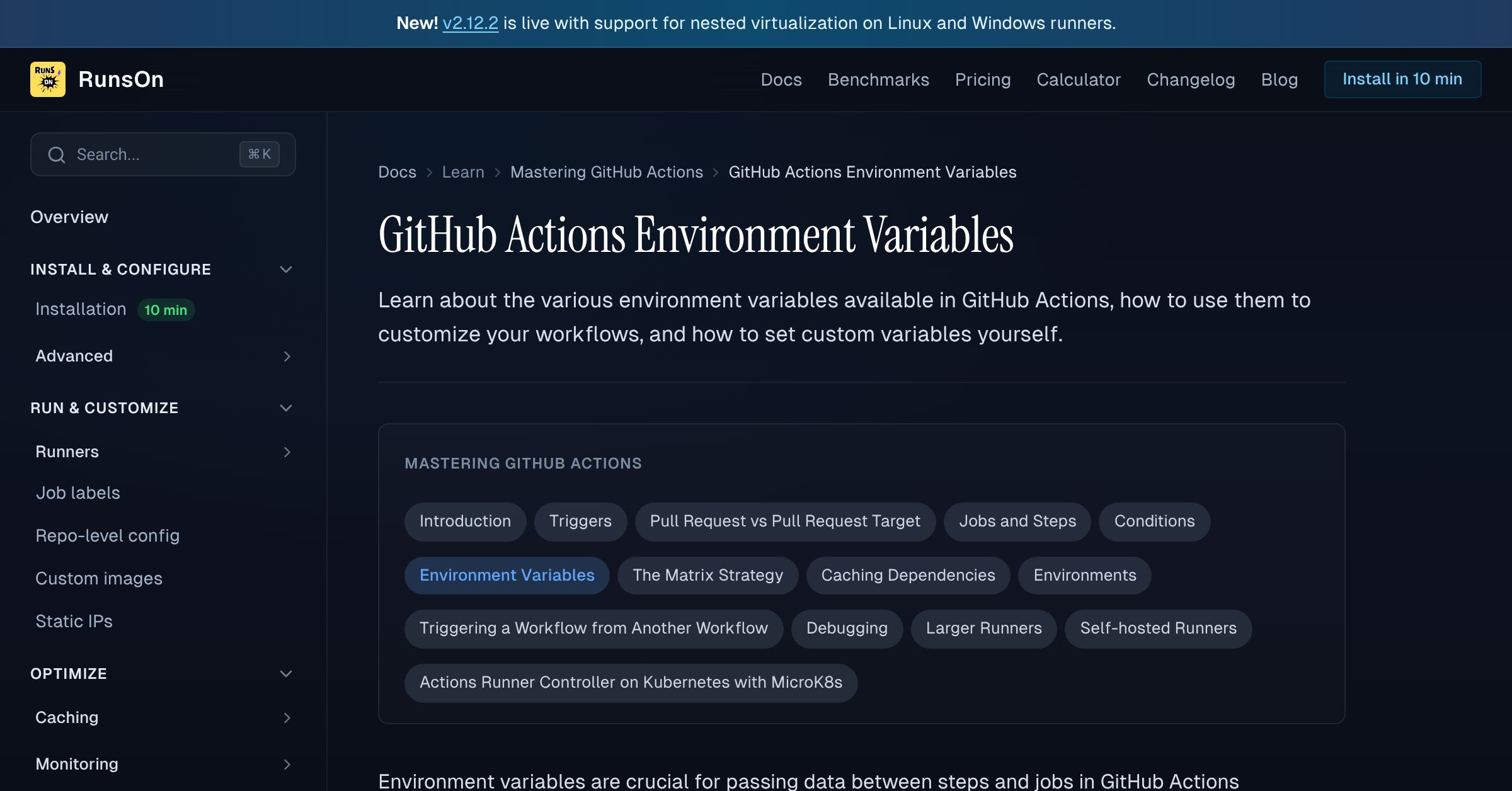Click the Learn breadcrumb link
Image resolution: width=1512 pixels, height=791 pixels.
(x=463, y=172)
